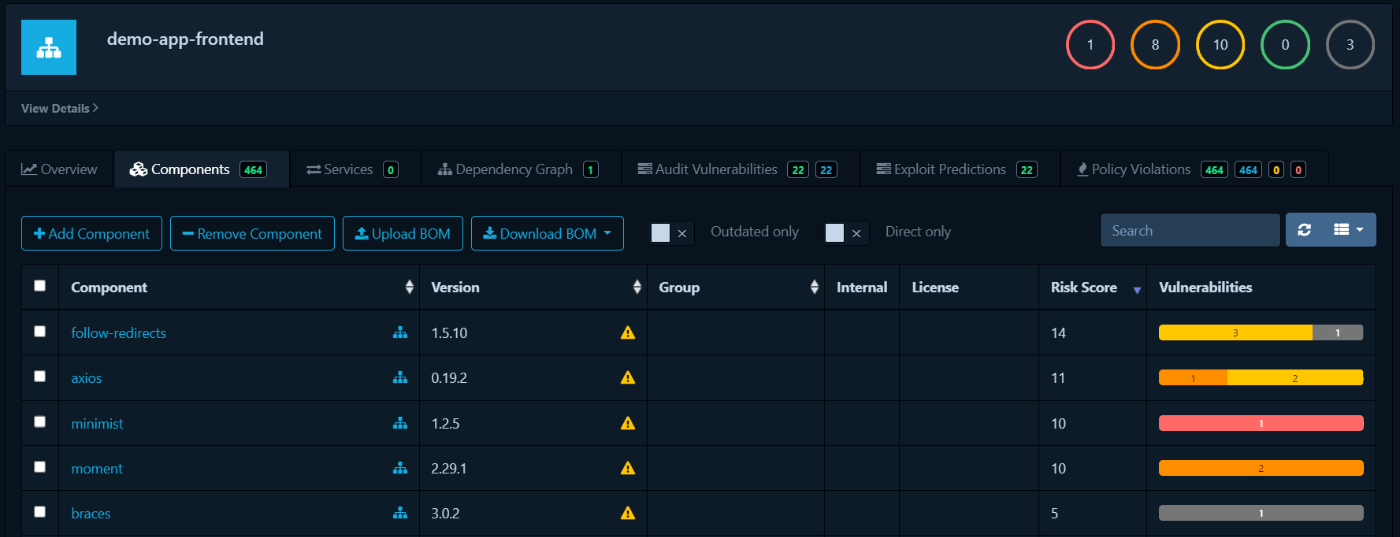Expand View Details for the project
This screenshot has height=537, width=1400.
coord(59,108)
